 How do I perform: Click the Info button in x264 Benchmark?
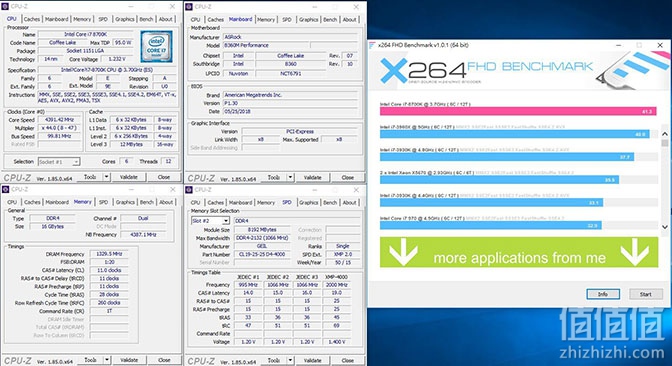pyautogui.click(x=603, y=294)
